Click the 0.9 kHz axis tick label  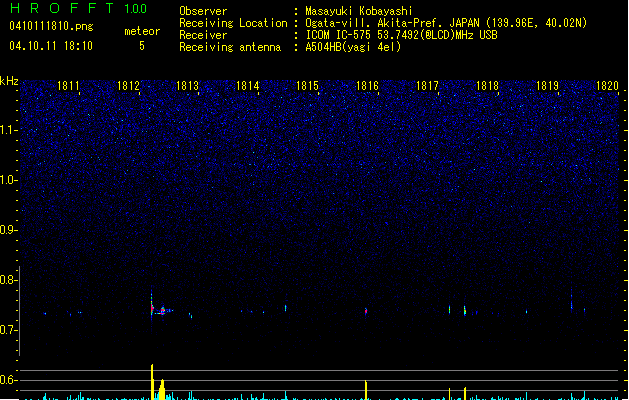click(x=8, y=230)
